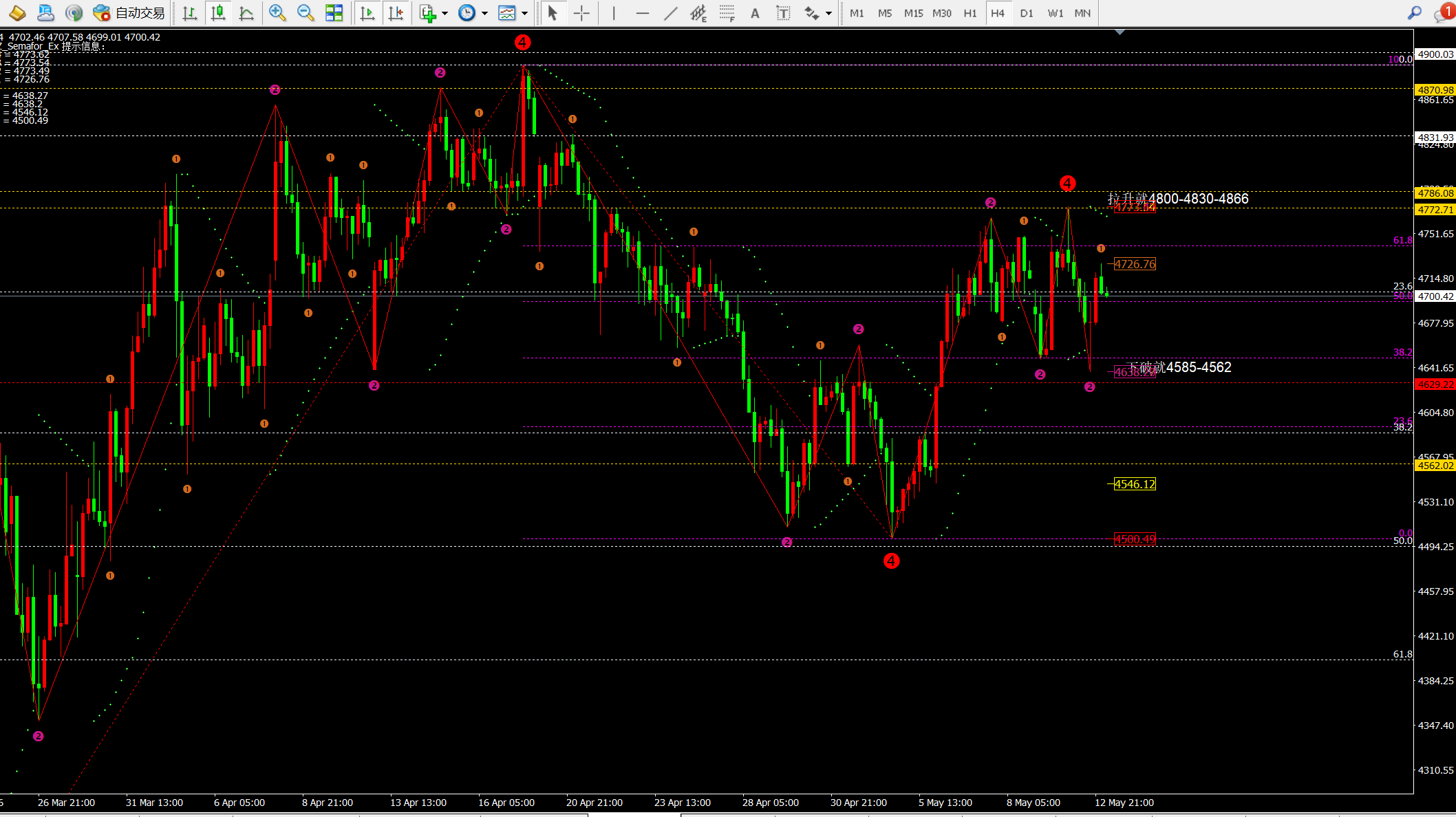
Task: Click the red 4 marker at chart top
Action: pyautogui.click(x=522, y=42)
